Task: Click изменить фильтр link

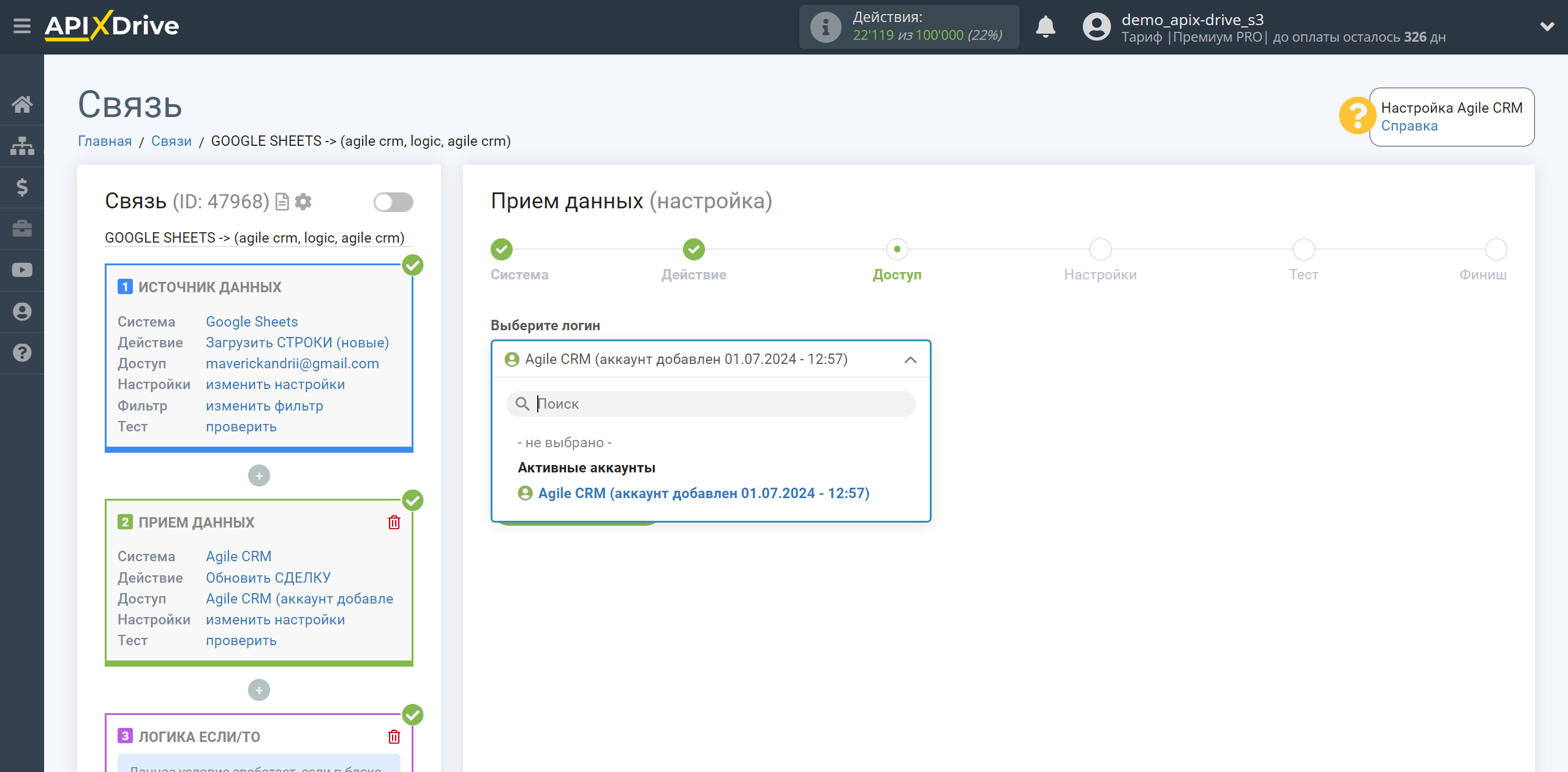Action: (x=264, y=406)
